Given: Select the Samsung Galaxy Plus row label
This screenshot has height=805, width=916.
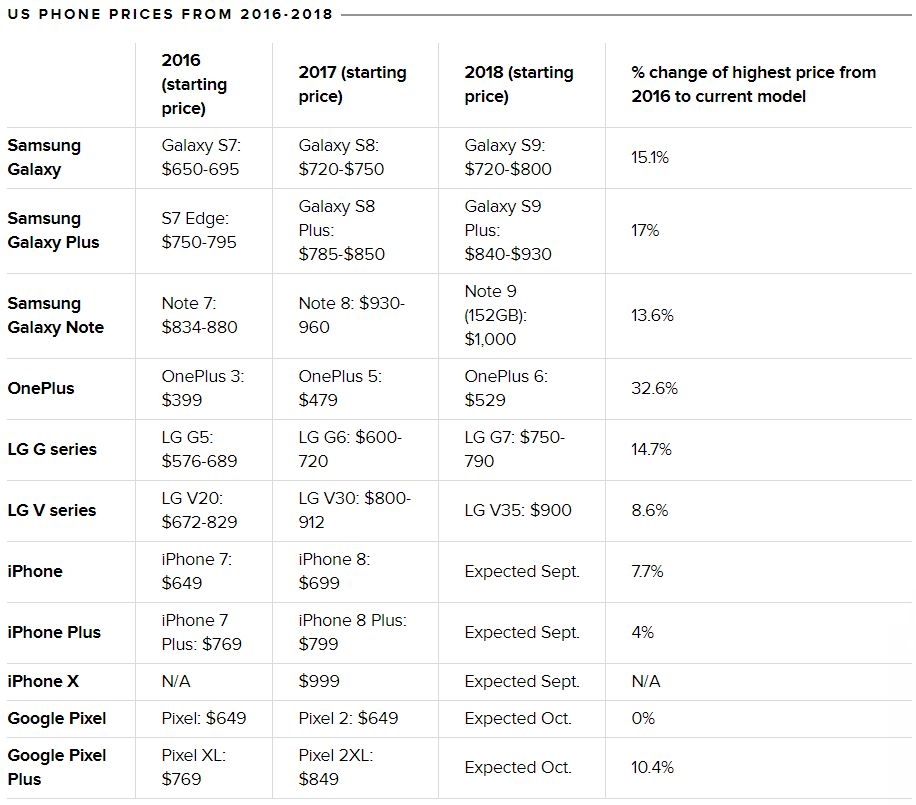Looking at the screenshot, I should coord(54,230).
